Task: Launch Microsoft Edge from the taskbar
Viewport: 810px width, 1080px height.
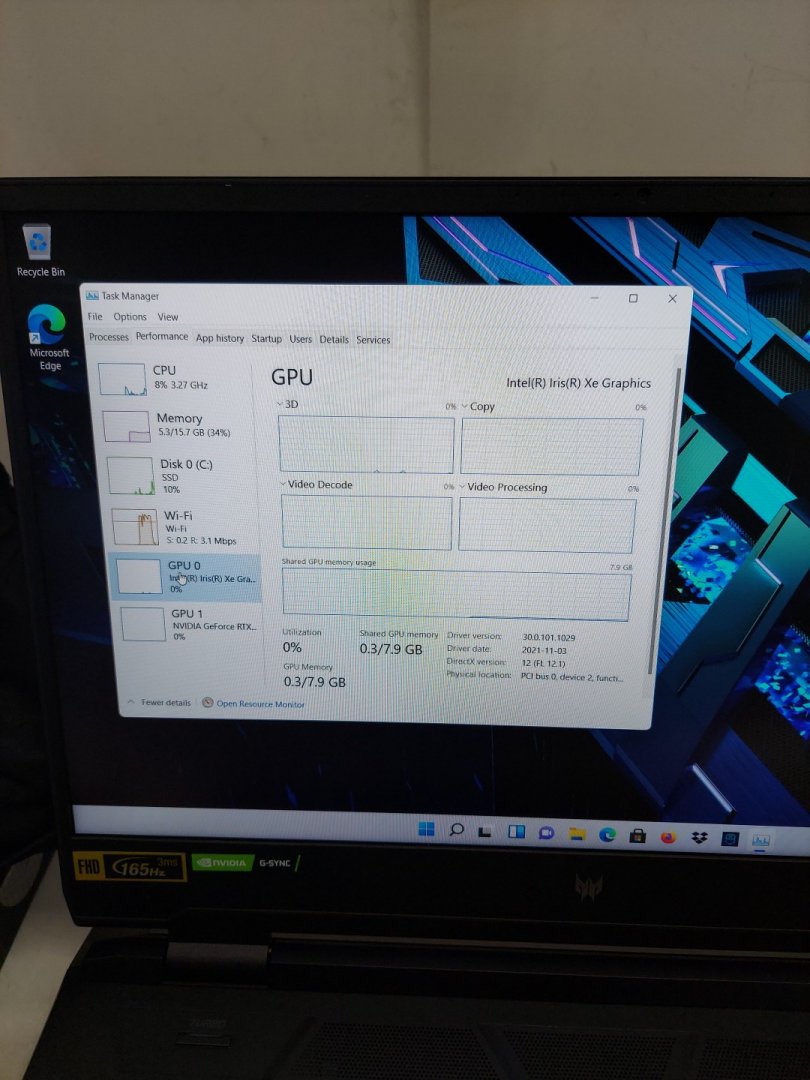Action: [607, 835]
